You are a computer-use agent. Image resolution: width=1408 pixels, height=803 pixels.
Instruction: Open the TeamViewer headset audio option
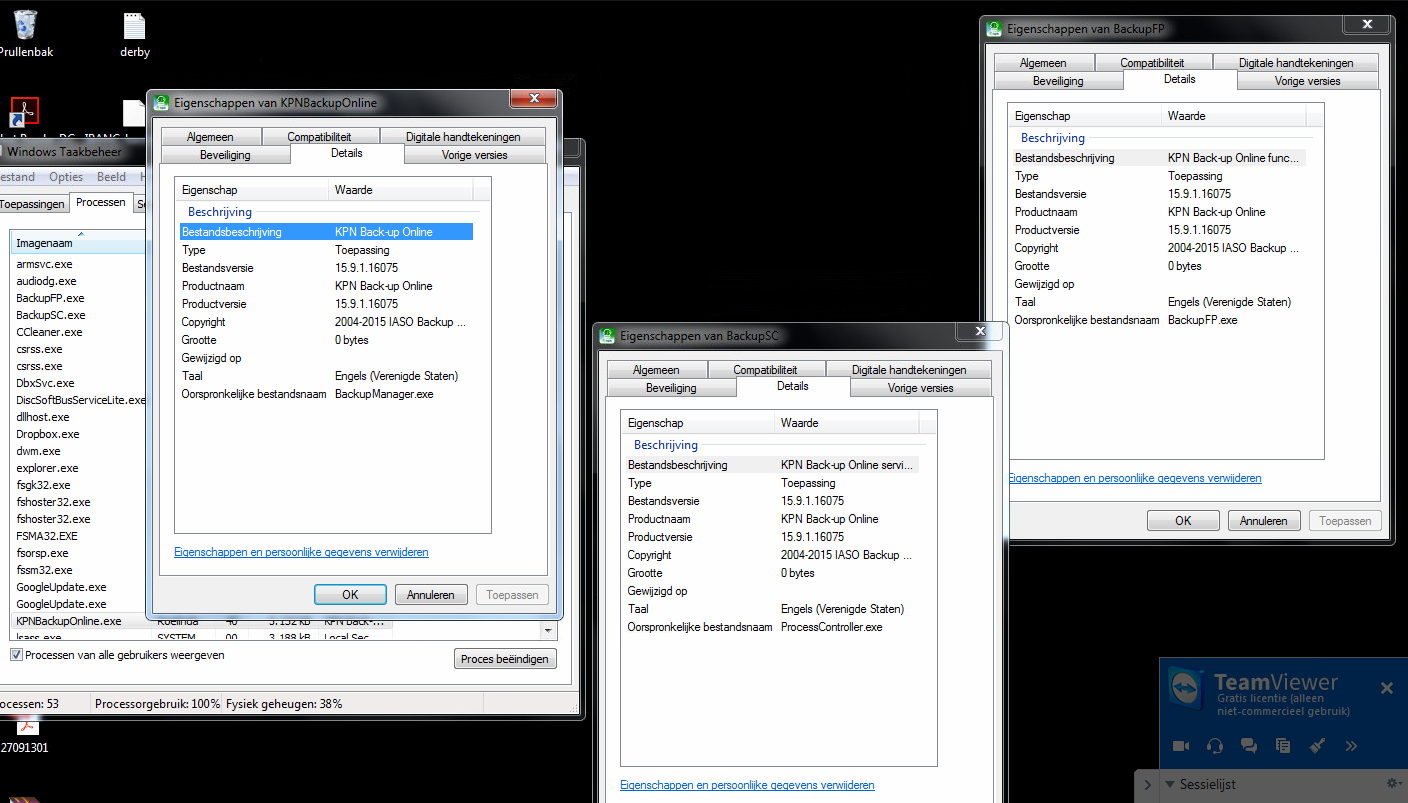(x=1215, y=745)
